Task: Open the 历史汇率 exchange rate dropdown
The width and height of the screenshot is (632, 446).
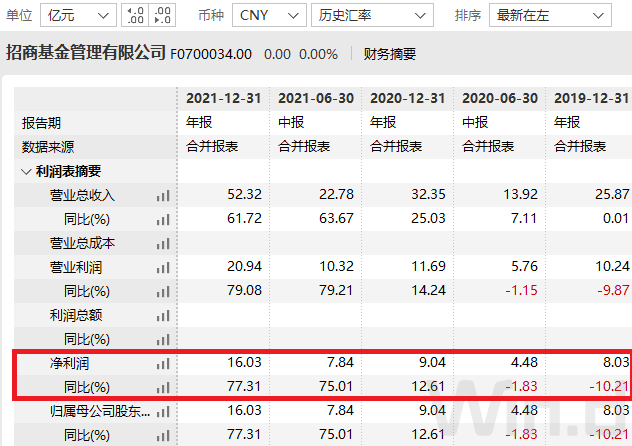Action: pyautogui.click(x=372, y=15)
